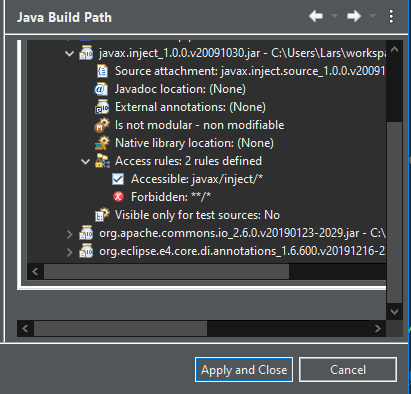This screenshot has width=411, height=394.
Task: Select External annotations: (None)
Action: pyautogui.click(x=190, y=107)
